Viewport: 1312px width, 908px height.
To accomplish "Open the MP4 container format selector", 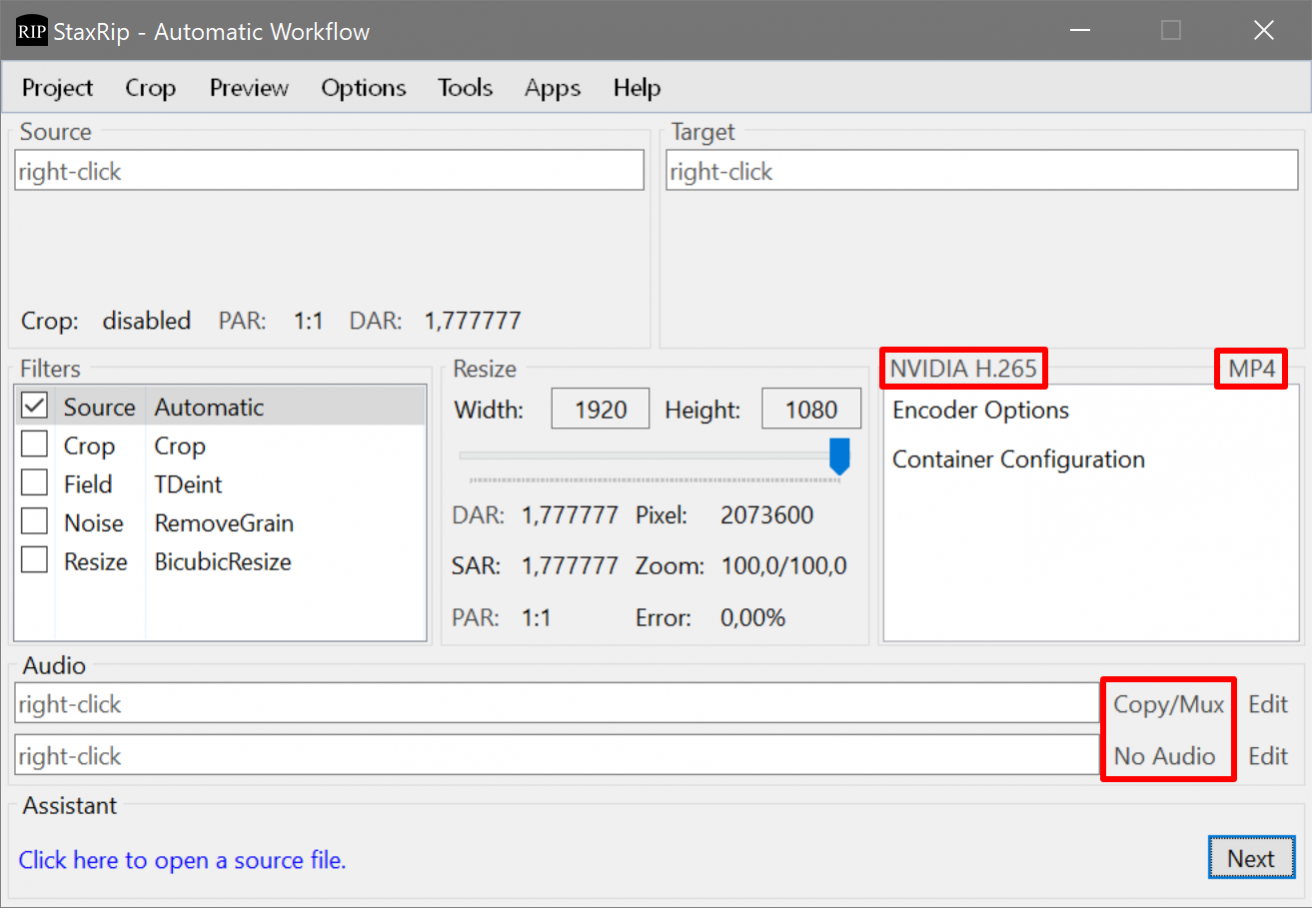I will pos(1250,368).
